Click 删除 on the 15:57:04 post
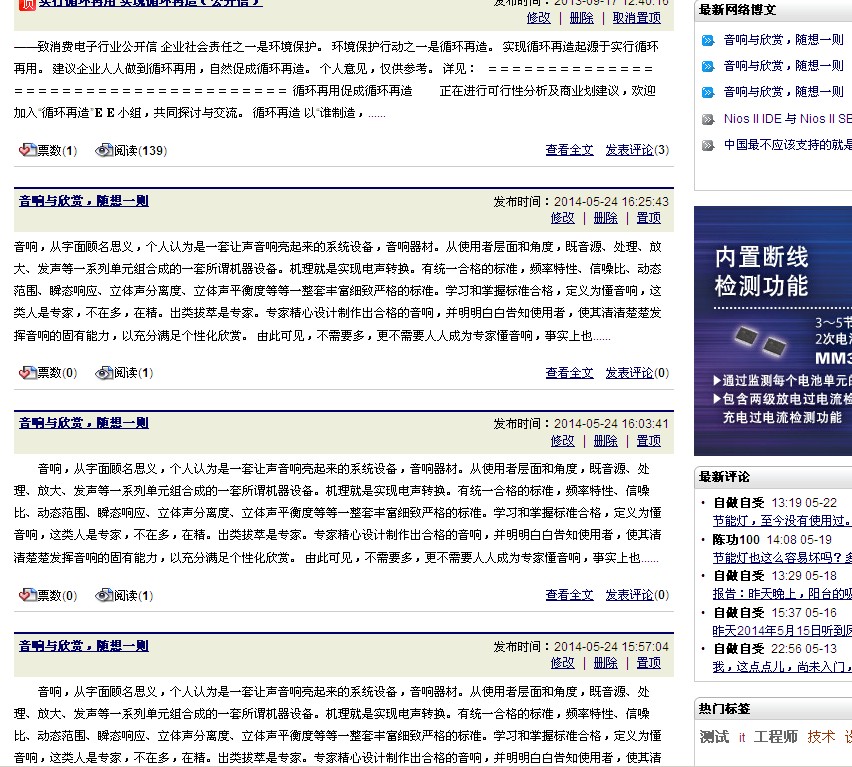The height and width of the screenshot is (767, 852). point(605,663)
